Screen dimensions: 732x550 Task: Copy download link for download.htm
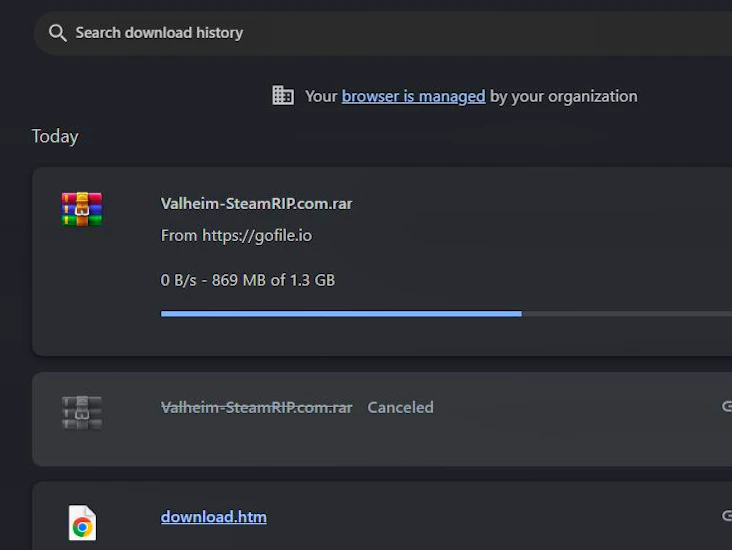point(726,516)
